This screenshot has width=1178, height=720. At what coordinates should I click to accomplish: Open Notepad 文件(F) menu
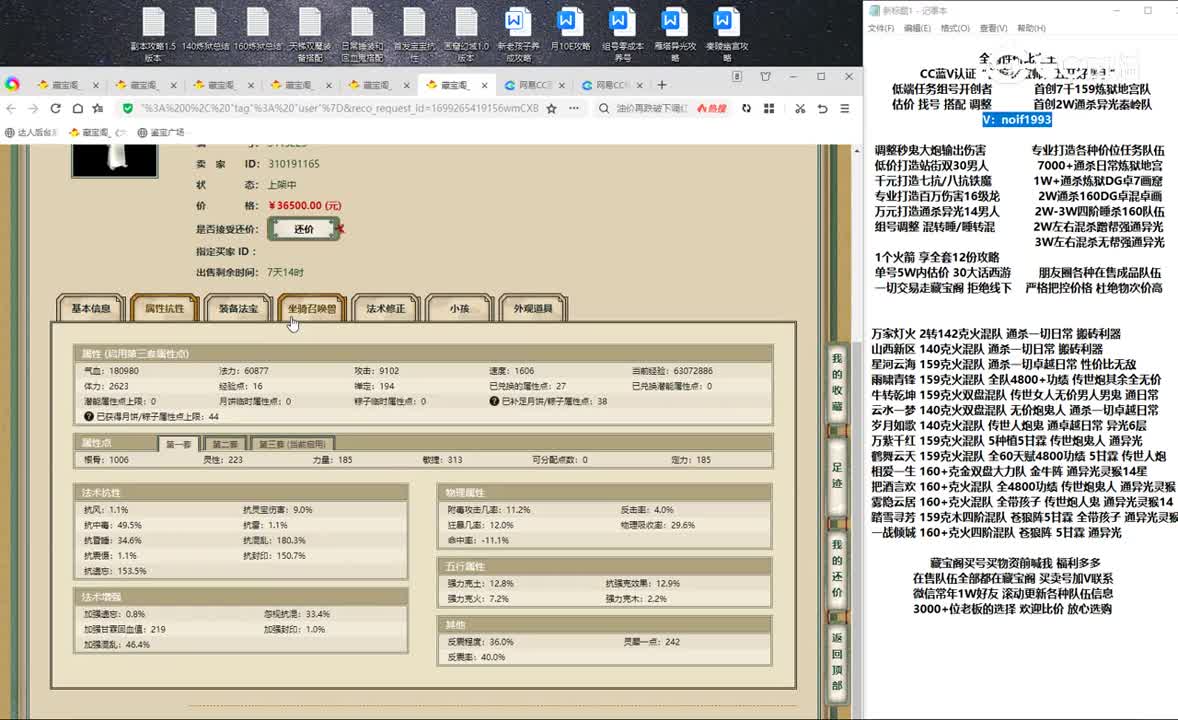point(880,29)
